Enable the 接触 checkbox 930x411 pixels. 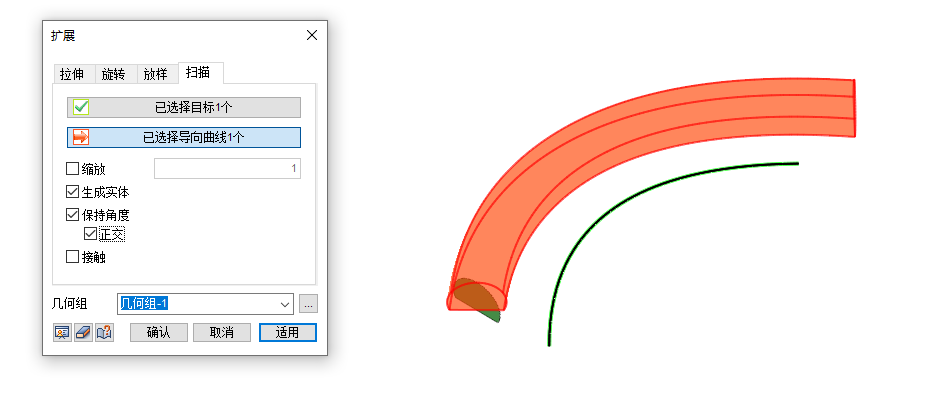tap(72, 257)
